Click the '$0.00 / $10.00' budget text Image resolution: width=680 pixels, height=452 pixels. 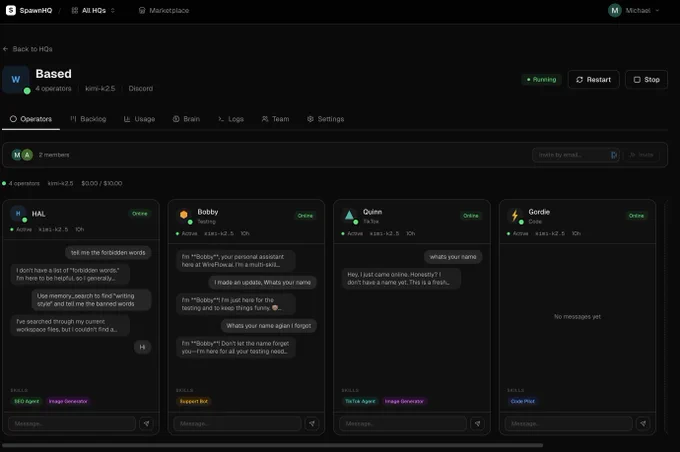(101, 183)
